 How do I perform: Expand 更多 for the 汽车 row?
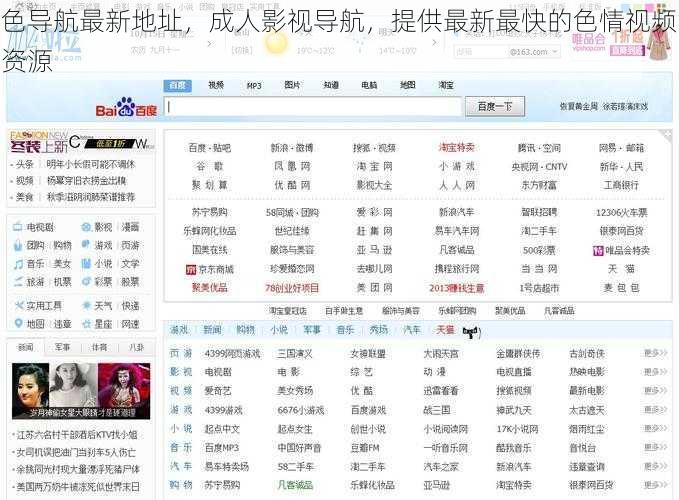coord(655,466)
